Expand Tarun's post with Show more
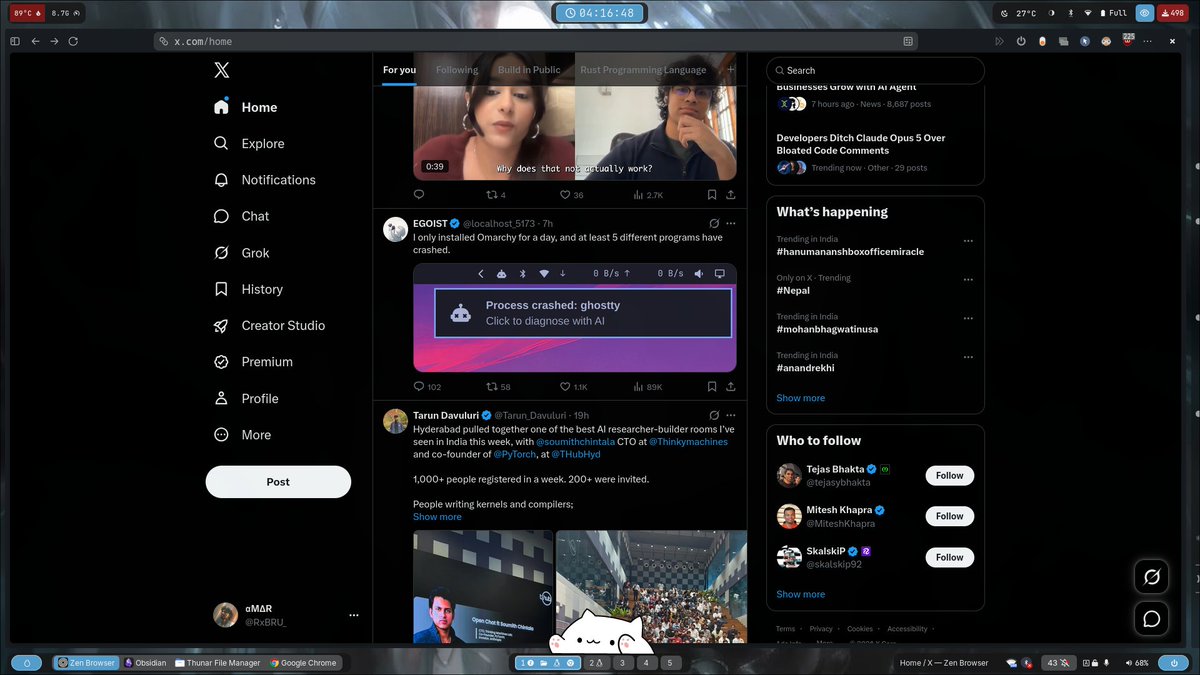This screenshot has width=1200, height=675. point(437,517)
